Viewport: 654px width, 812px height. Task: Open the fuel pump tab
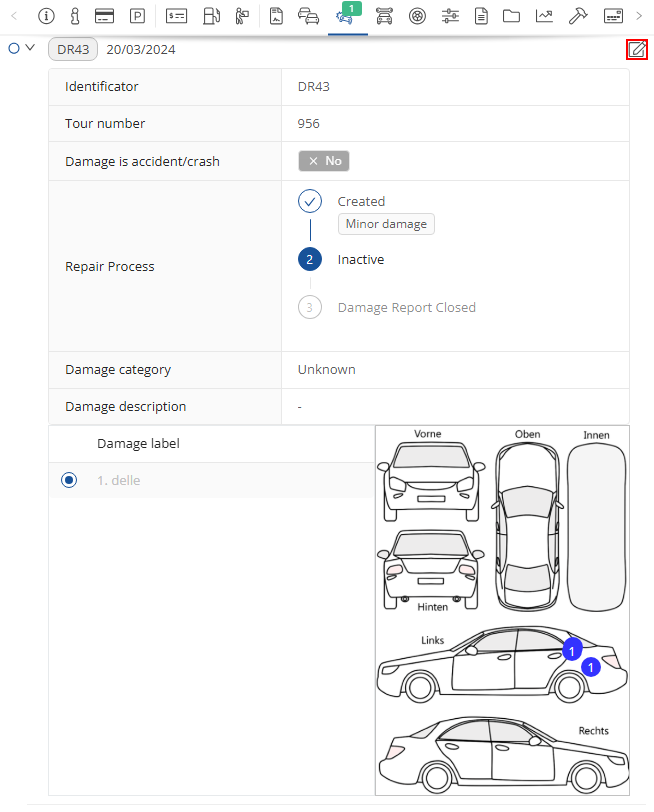211,16
